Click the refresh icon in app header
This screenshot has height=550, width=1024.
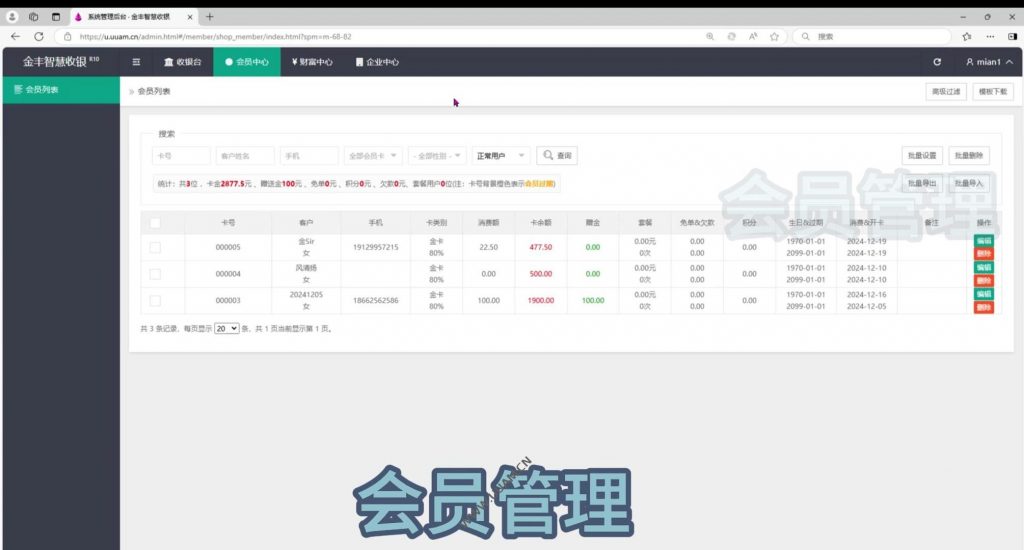(x=936, y=62)
